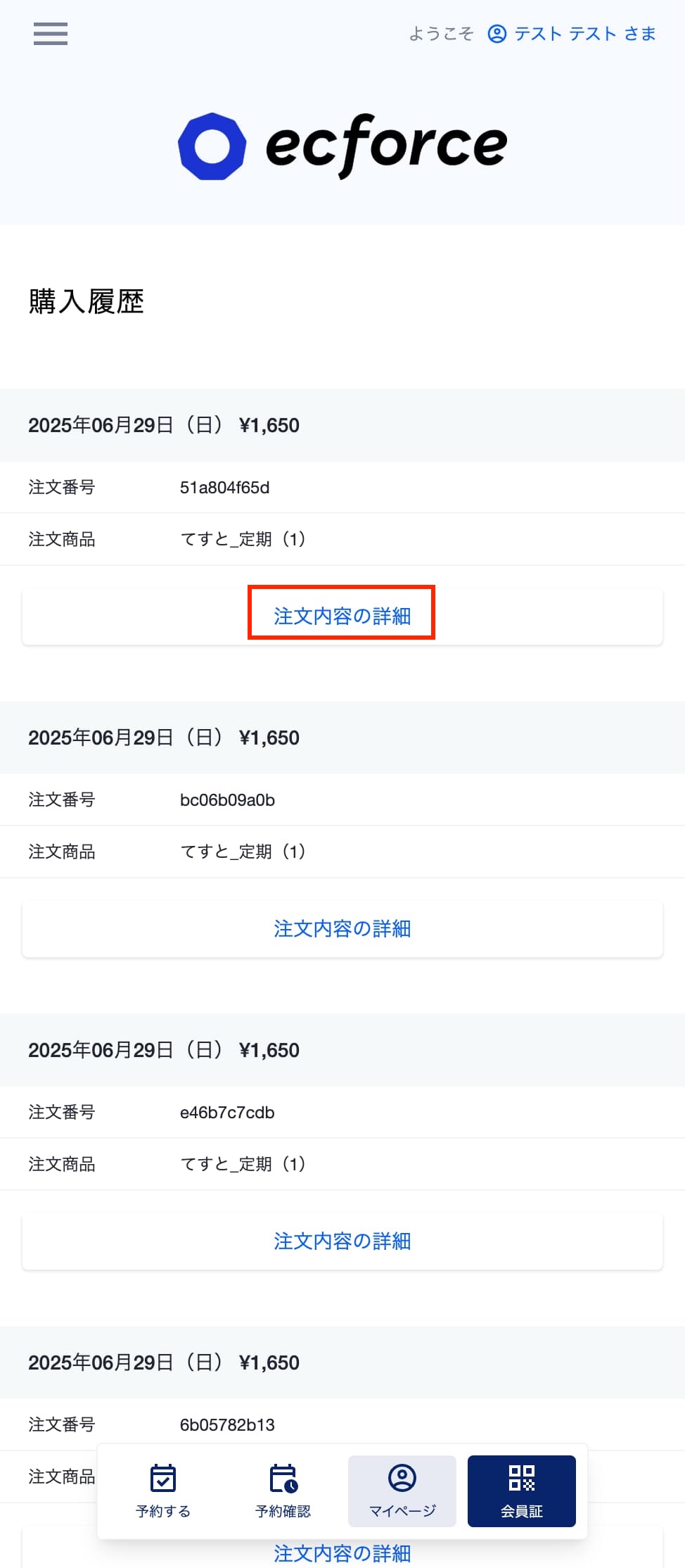
Task: Switch to the 会員証 tab
Action: (x=522, y=1491)
